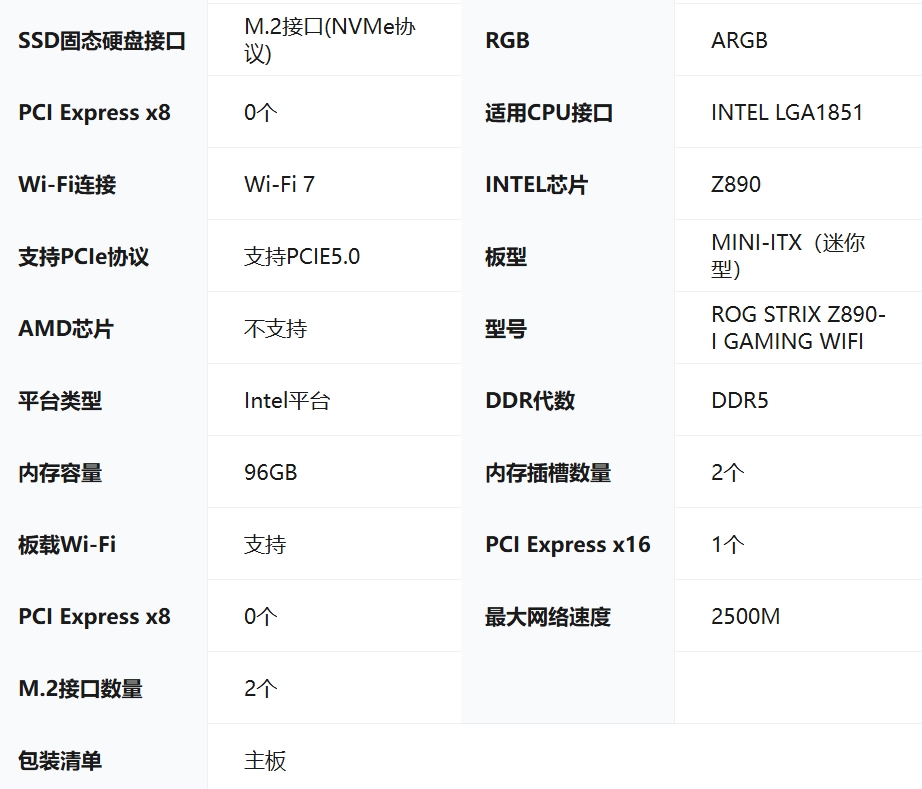Click the 支持 value beside 板载Wi-Fi
This screenshot has width=922, height=789.
click(265, 545)
